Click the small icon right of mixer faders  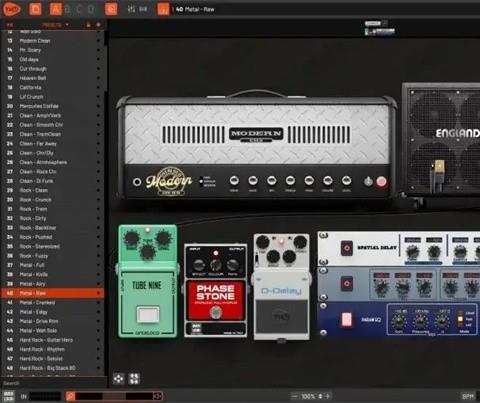pyautogui.click(x=143, y=9)
